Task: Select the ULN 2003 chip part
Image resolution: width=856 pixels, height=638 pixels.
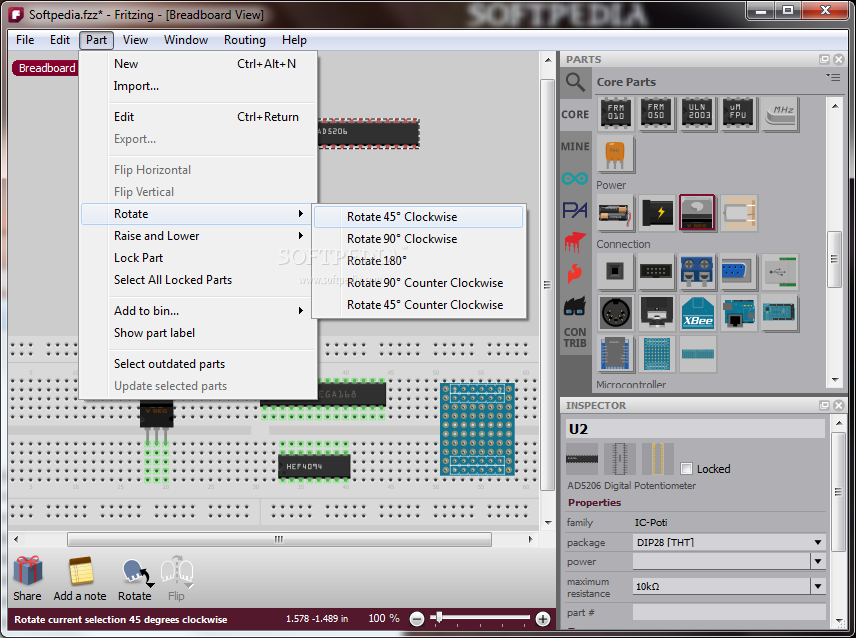Action: click(699, 114)
